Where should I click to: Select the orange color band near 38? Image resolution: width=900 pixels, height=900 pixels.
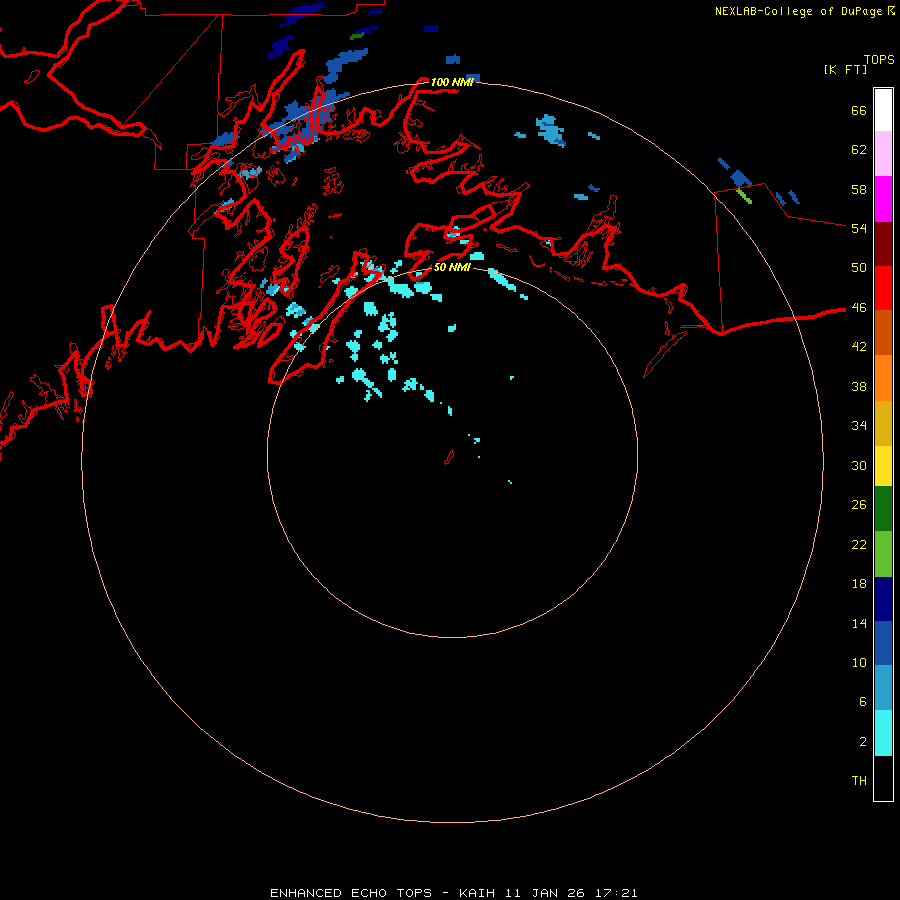(x=883, y=378)
